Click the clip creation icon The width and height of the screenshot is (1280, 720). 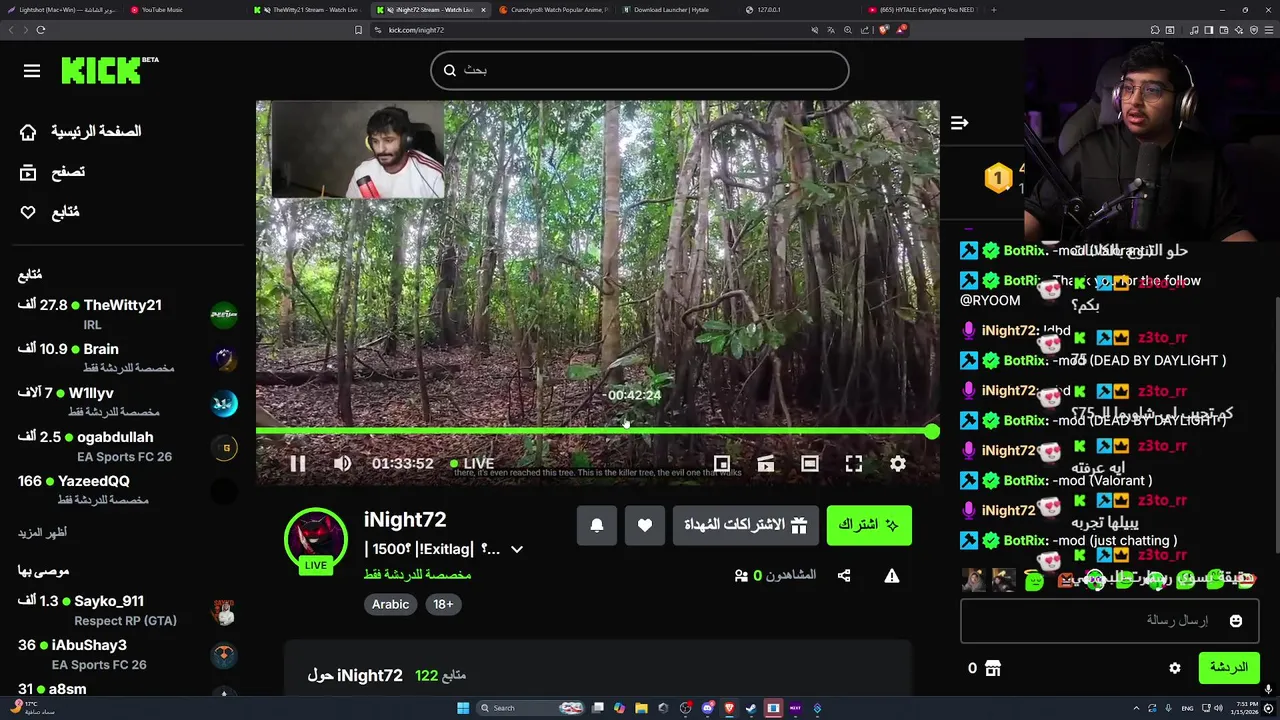pos(765,463)
